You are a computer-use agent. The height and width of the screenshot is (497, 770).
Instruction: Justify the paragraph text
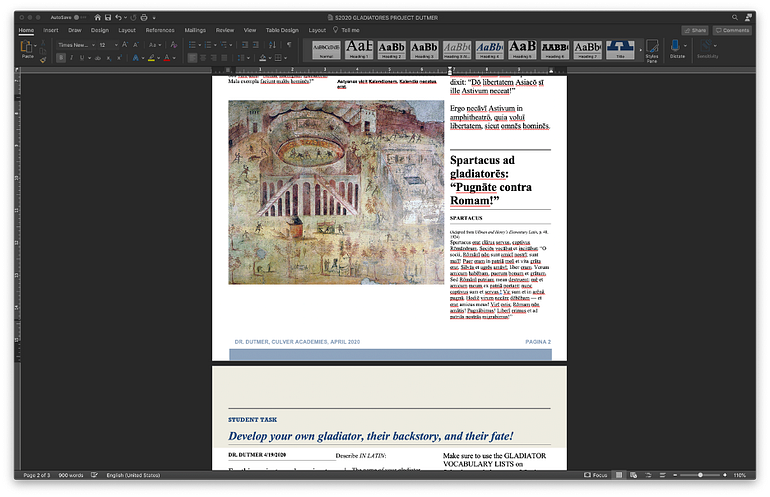(x=224, y=58)
